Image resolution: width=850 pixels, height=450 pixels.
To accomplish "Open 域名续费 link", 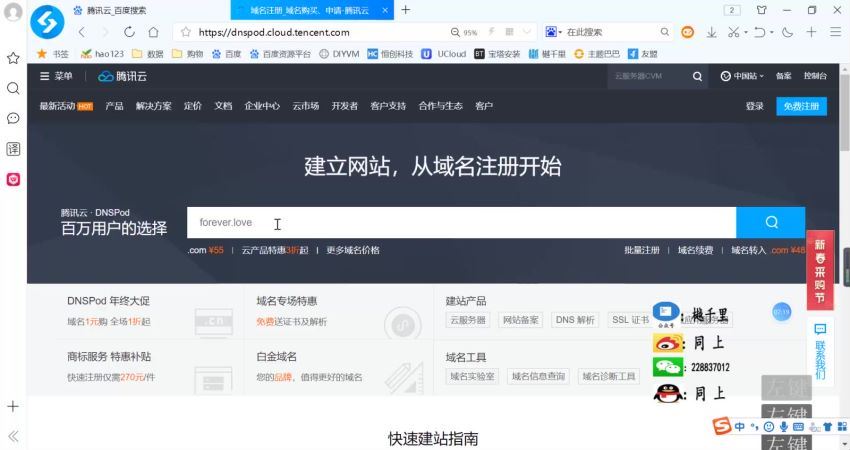I will (696, 250).
